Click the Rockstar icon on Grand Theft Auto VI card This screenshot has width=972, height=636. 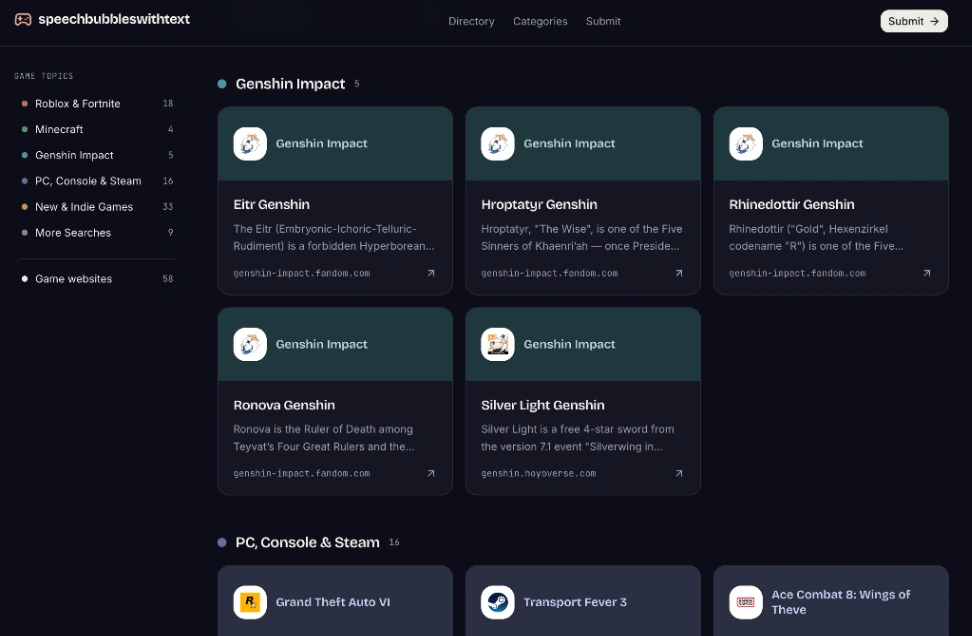[x=250, y=602]
